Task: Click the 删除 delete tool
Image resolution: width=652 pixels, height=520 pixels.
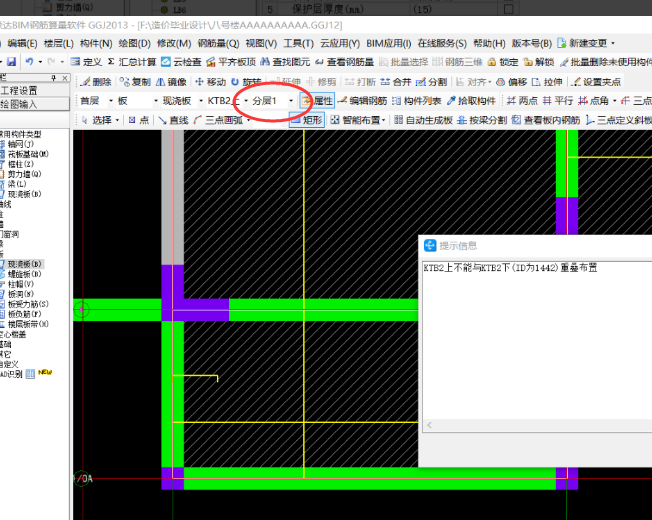Action: pyautogui.click(x=96, y=82)
